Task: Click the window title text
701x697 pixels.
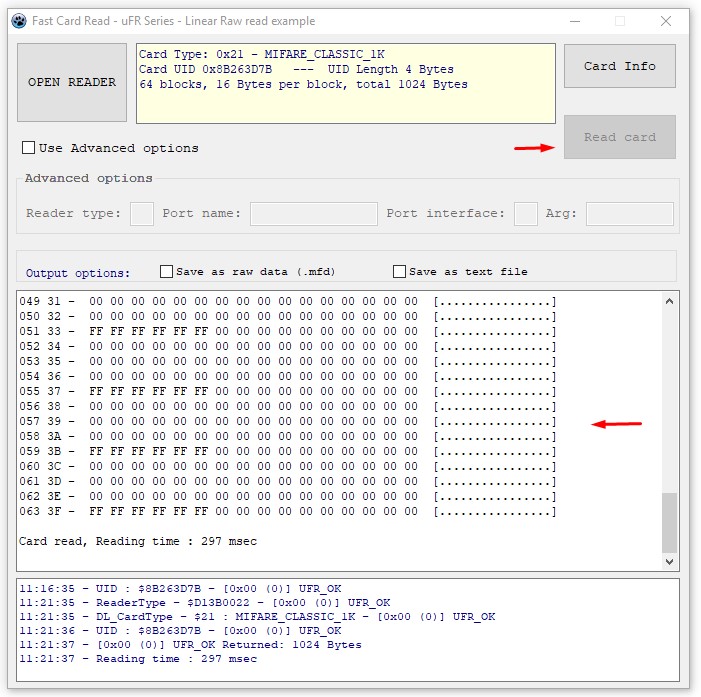Action: click(173, 21)
